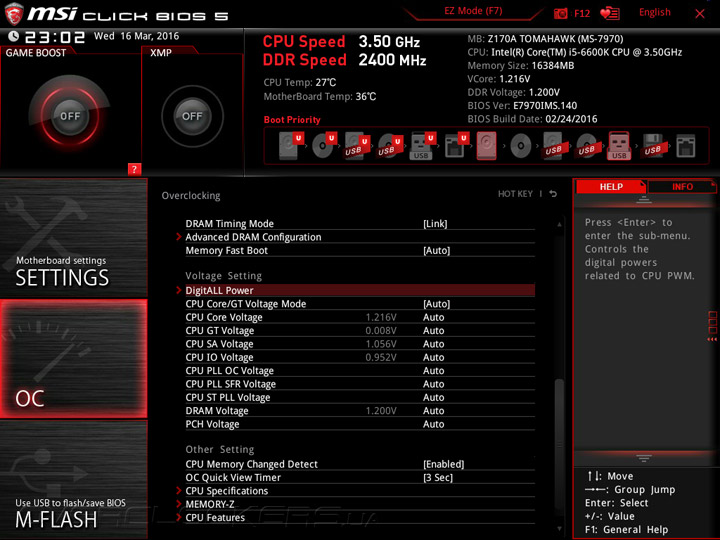This screenshot has height=540, width=720.
Task: Open the SETTINGS motherboard section
Action: click(x=73, y=238)
